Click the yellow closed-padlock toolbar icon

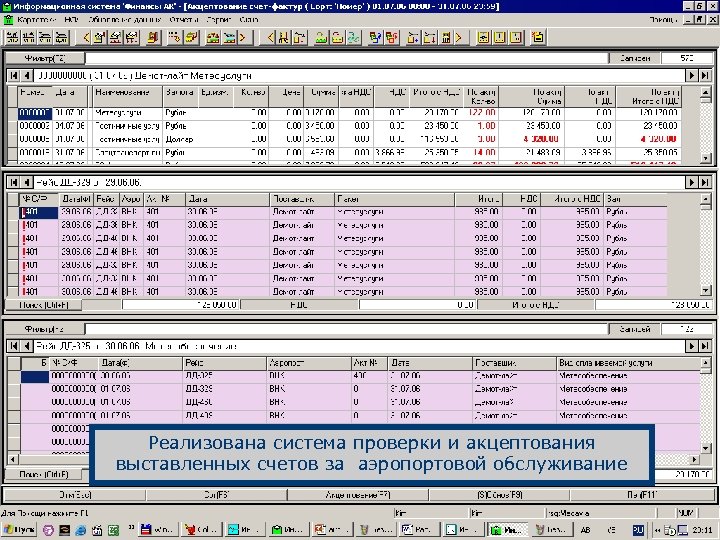tap(338, 37)
